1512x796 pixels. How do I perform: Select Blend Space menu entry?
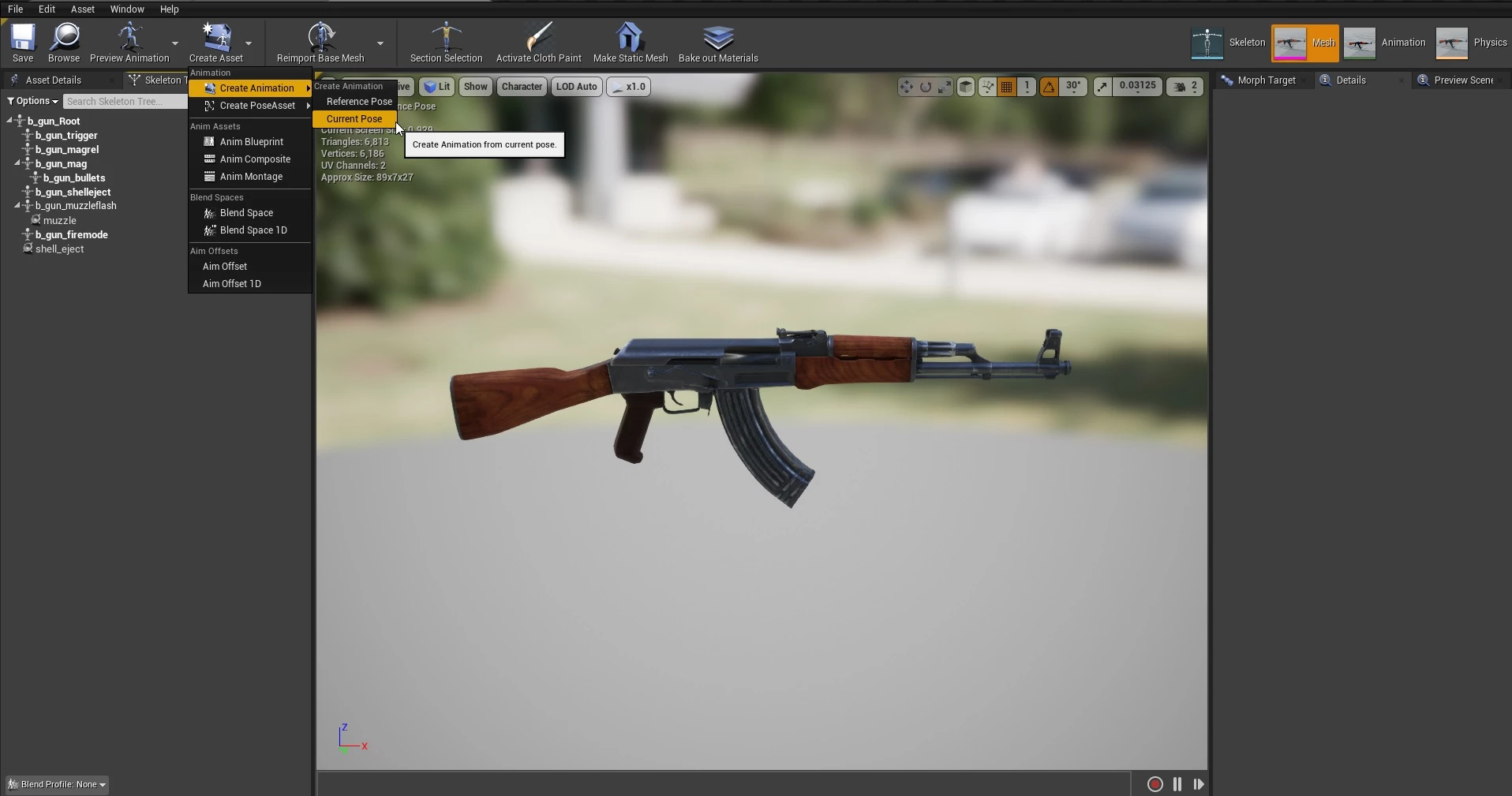pyautogui.click(x=250, y=213)
